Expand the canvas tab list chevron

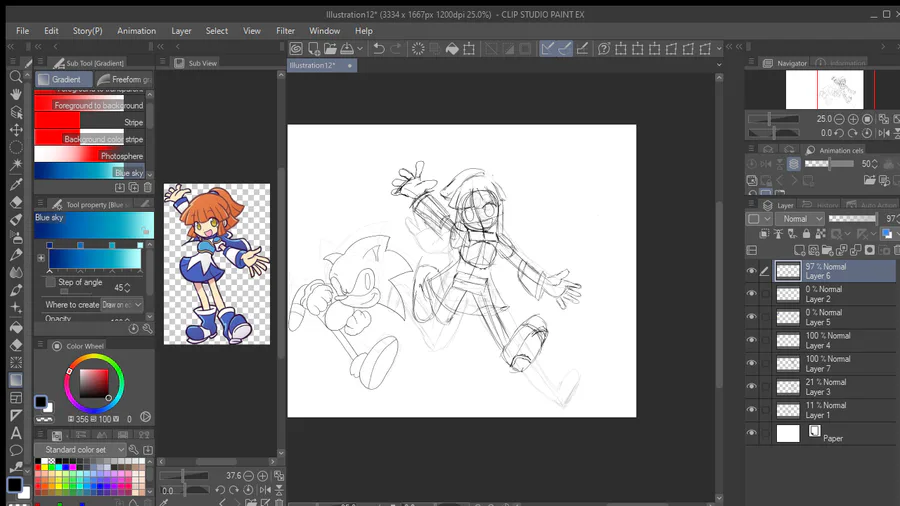[719, 65]
